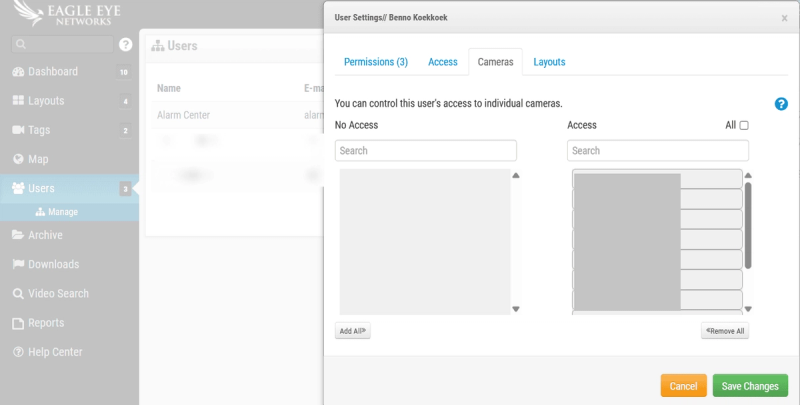Click the No Access list down arrow
Viewport: 800px width, 405px height.
516,309
